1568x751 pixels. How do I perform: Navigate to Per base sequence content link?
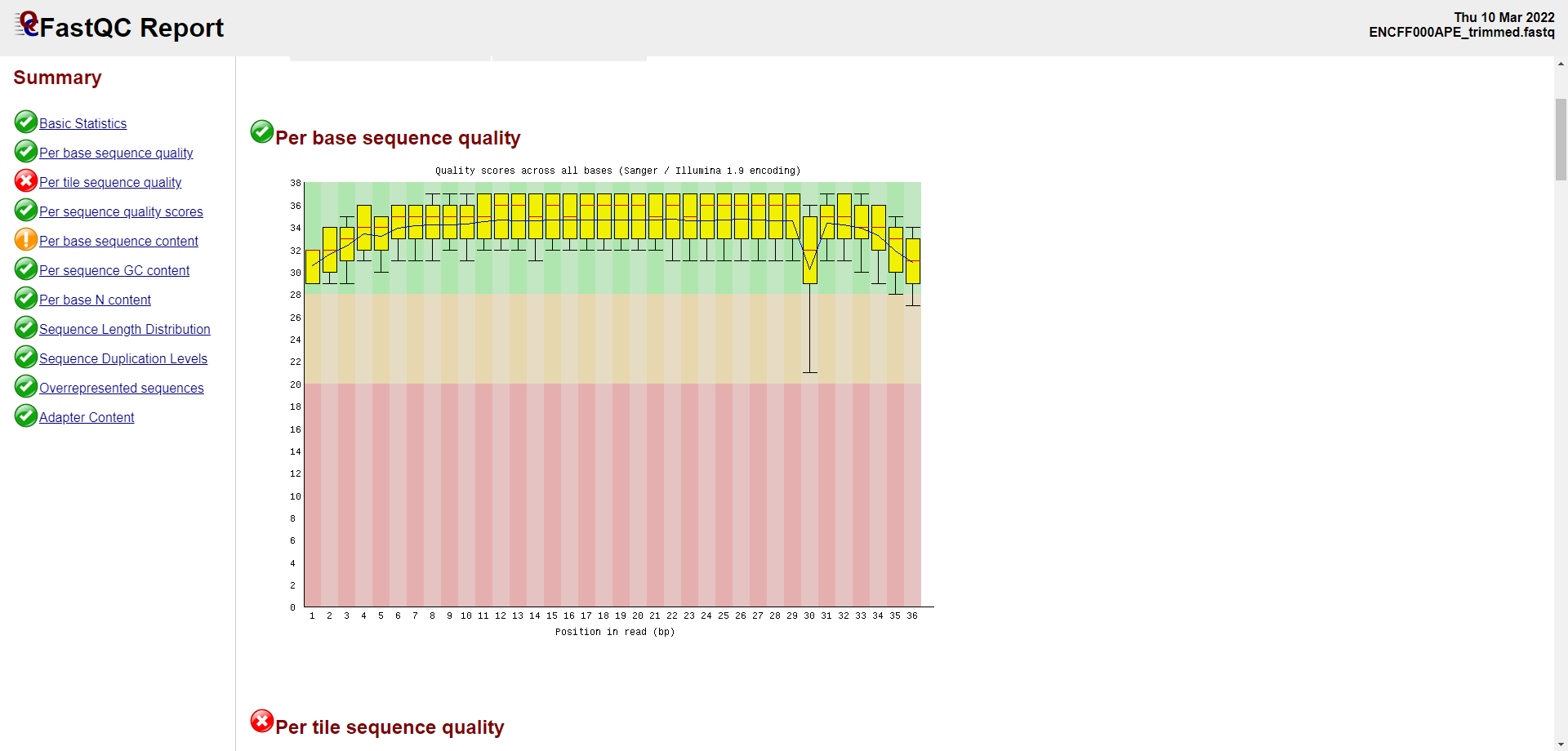[118, 242]
